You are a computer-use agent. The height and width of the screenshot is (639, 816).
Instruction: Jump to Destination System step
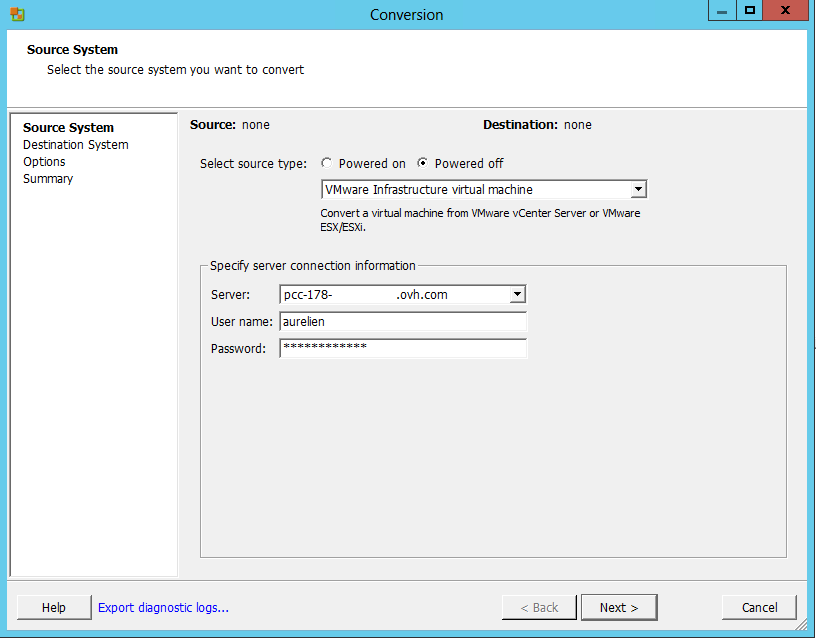point(76,145)
